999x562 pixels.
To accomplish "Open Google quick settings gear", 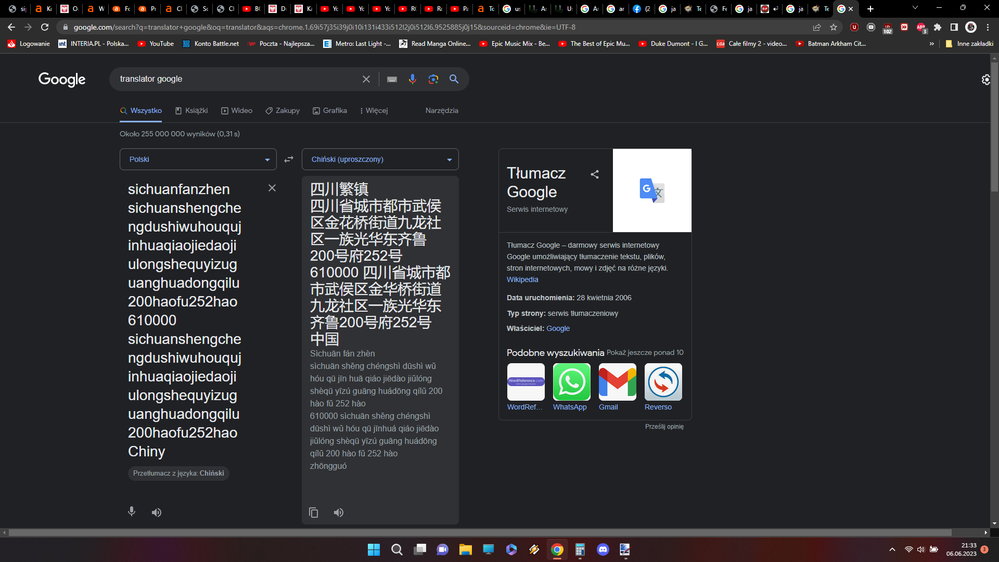I will click(986, 80).
